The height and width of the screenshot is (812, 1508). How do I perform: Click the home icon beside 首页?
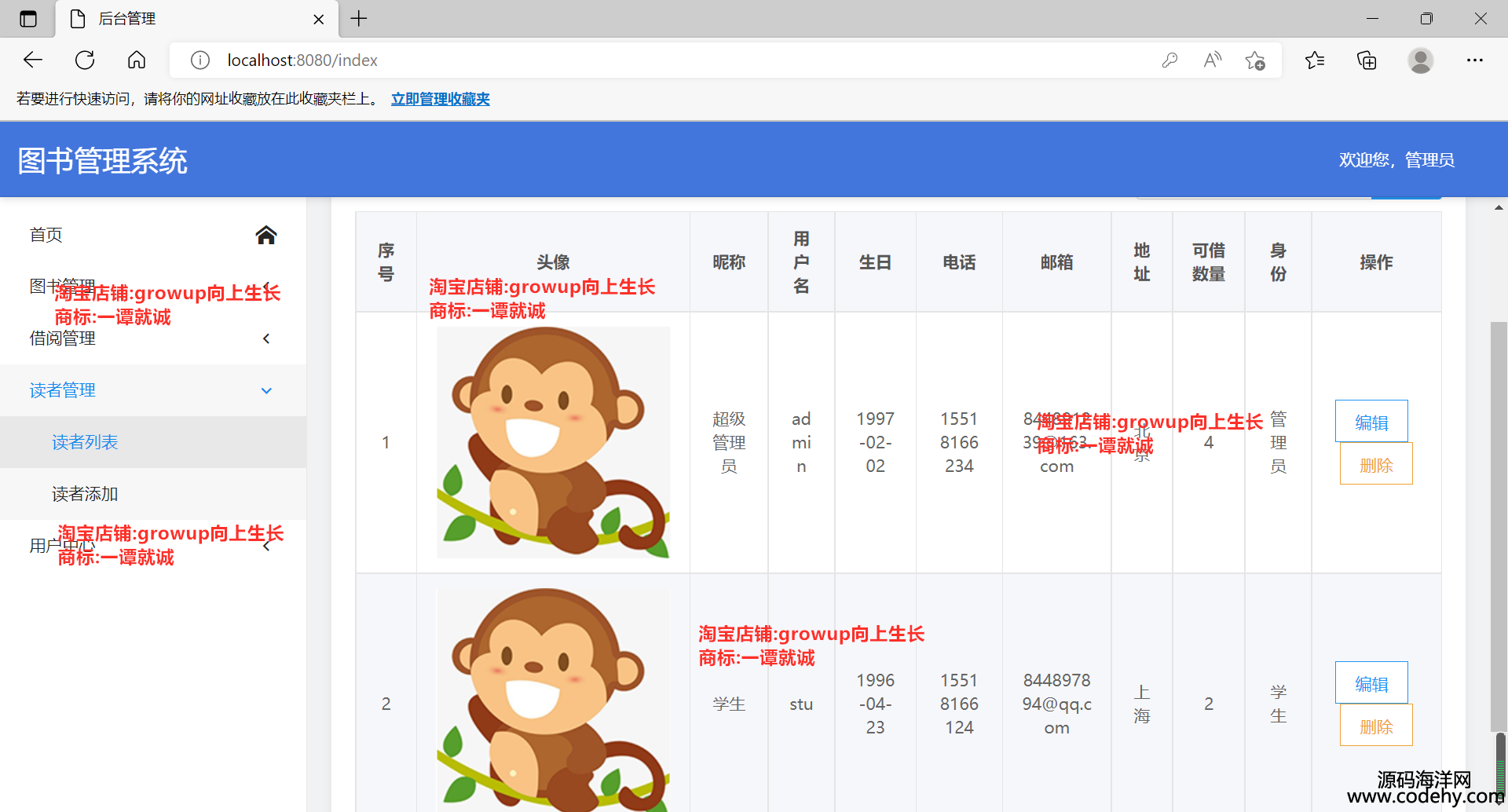pos(266,235)
